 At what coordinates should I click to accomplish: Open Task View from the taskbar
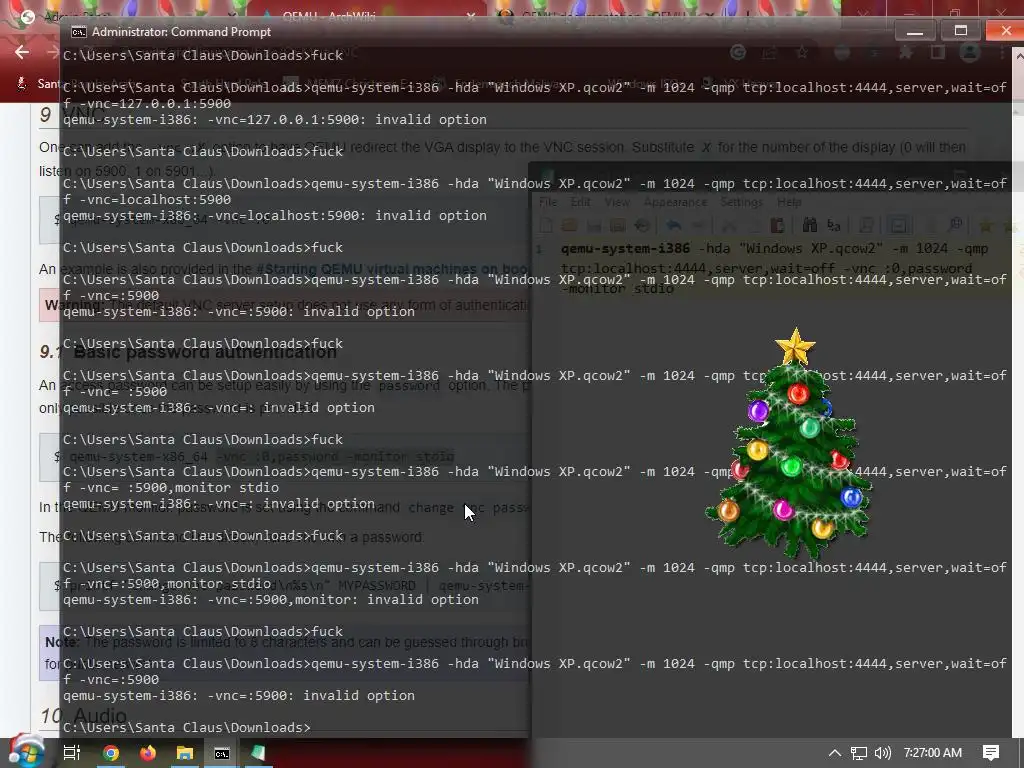pyautogui.click(x=72, y=753)
